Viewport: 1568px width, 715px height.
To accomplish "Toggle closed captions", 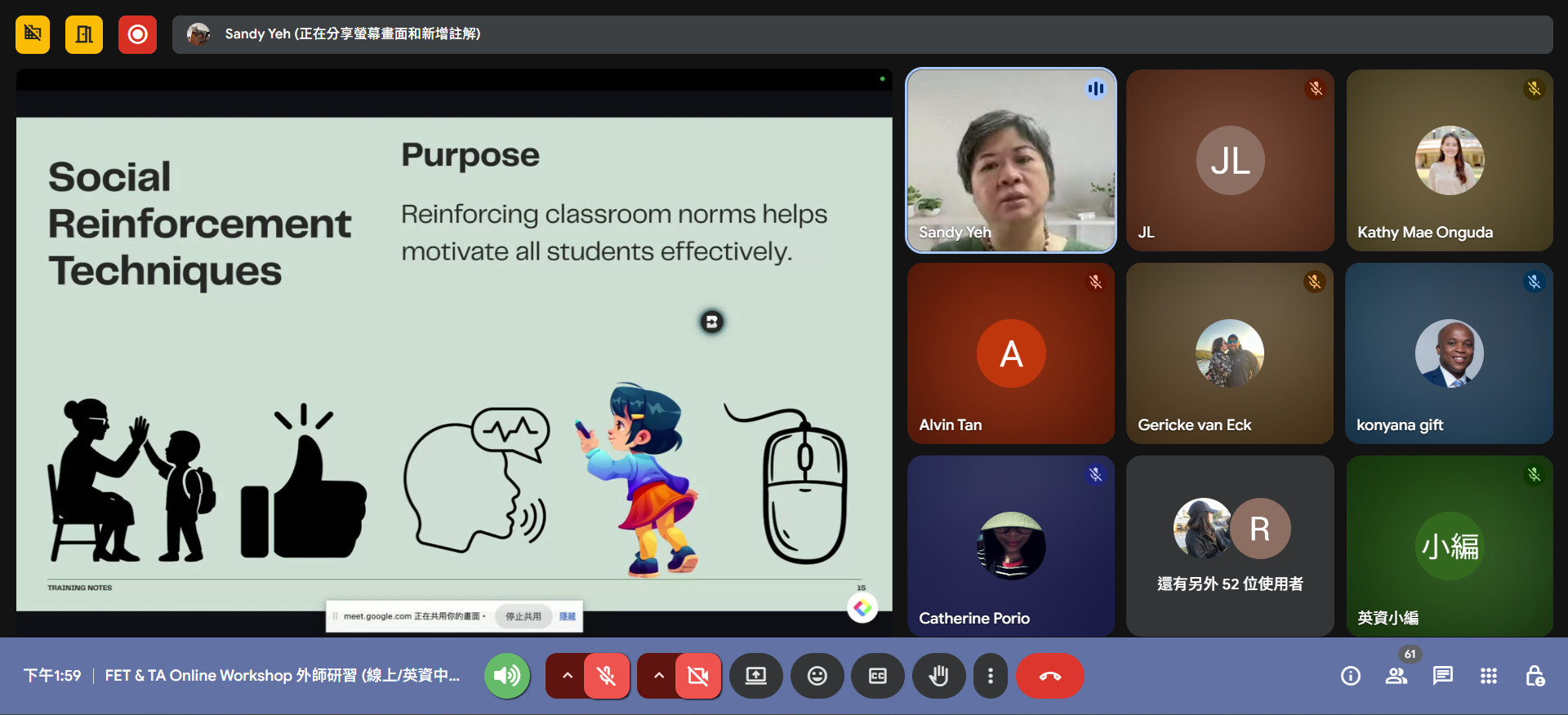I will click(x=877, y=676).
